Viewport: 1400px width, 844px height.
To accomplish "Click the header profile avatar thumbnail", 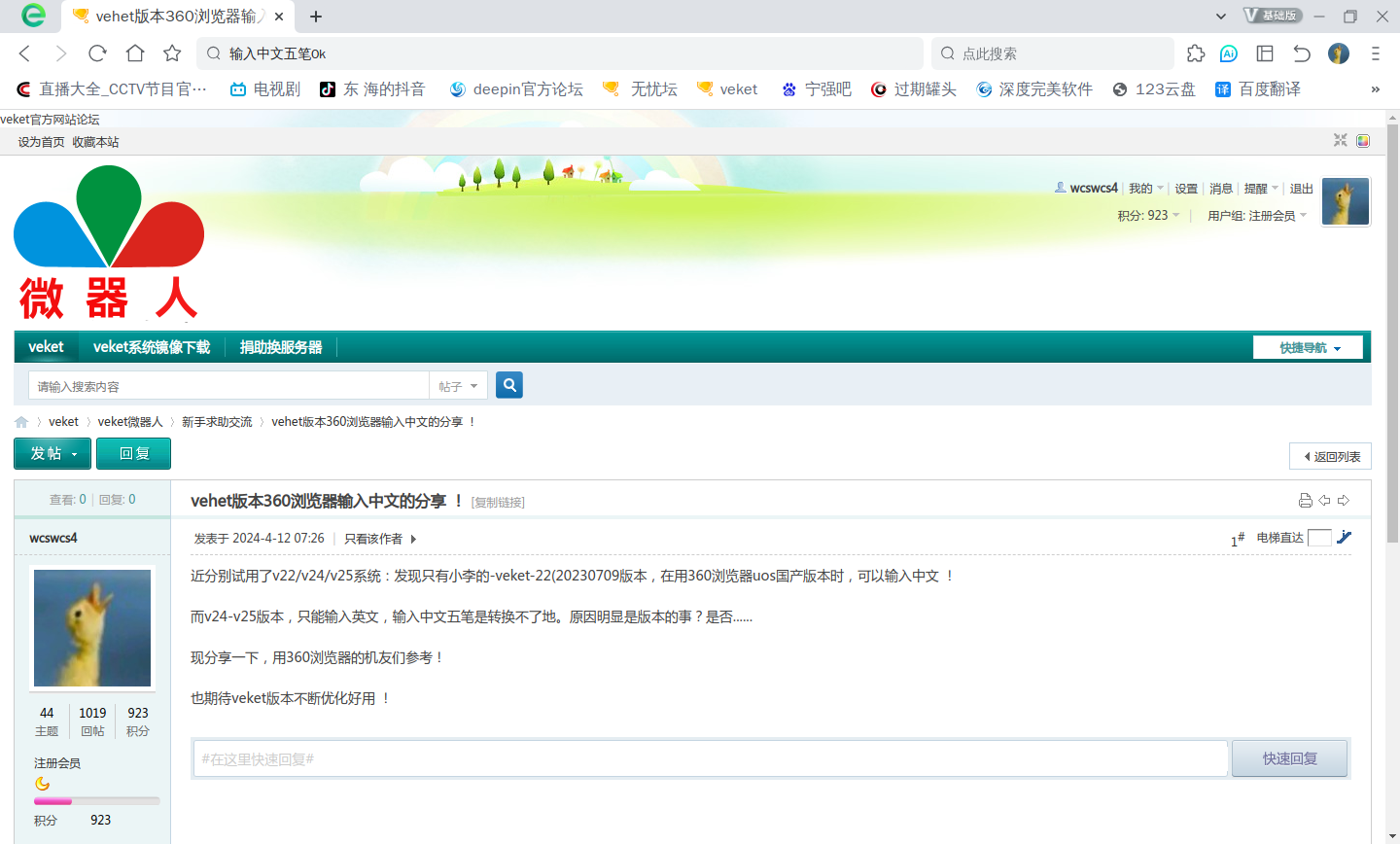I will [1346, 201].
